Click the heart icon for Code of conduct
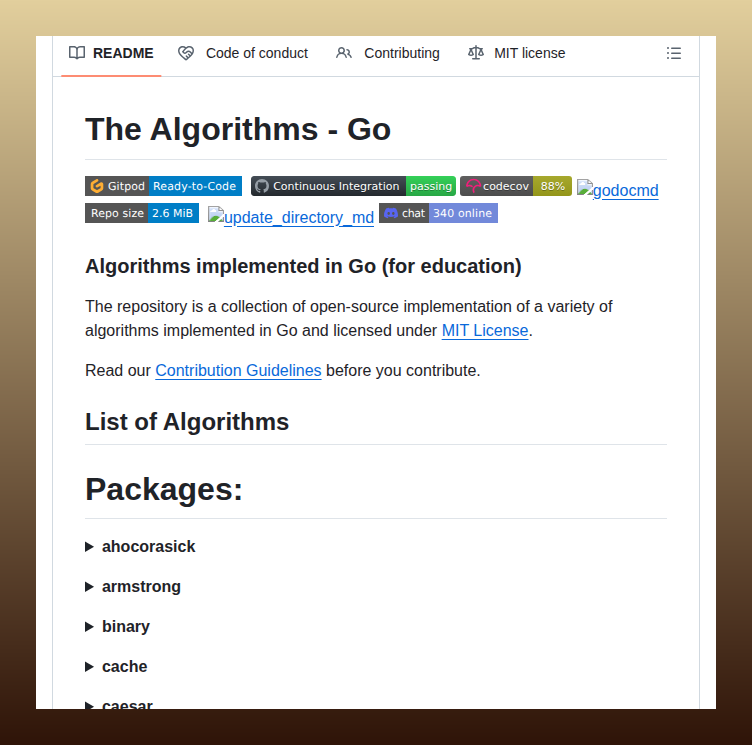This screenshot has height=745, width=752. [x=186, y=53]
